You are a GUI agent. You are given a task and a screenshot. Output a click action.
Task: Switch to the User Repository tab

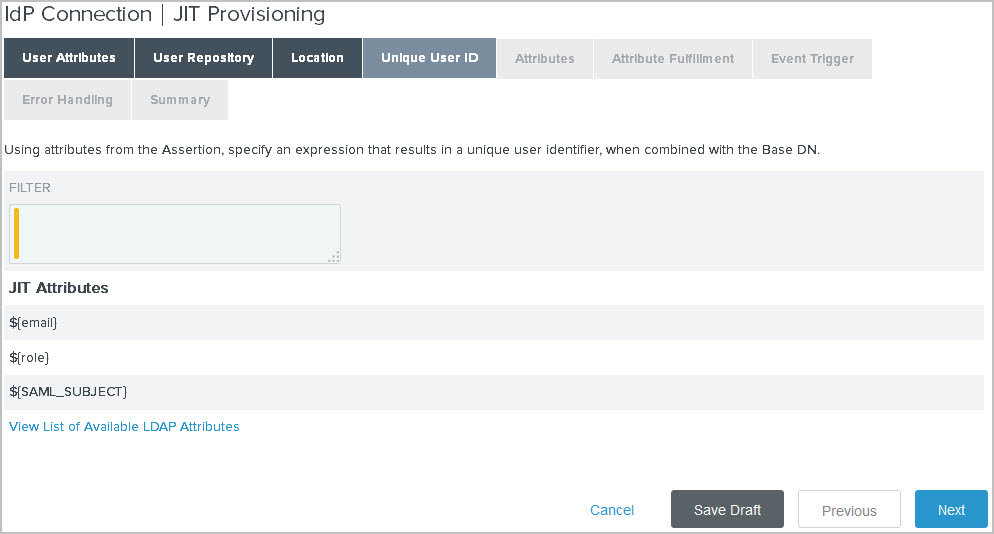(x=203, y=58)
